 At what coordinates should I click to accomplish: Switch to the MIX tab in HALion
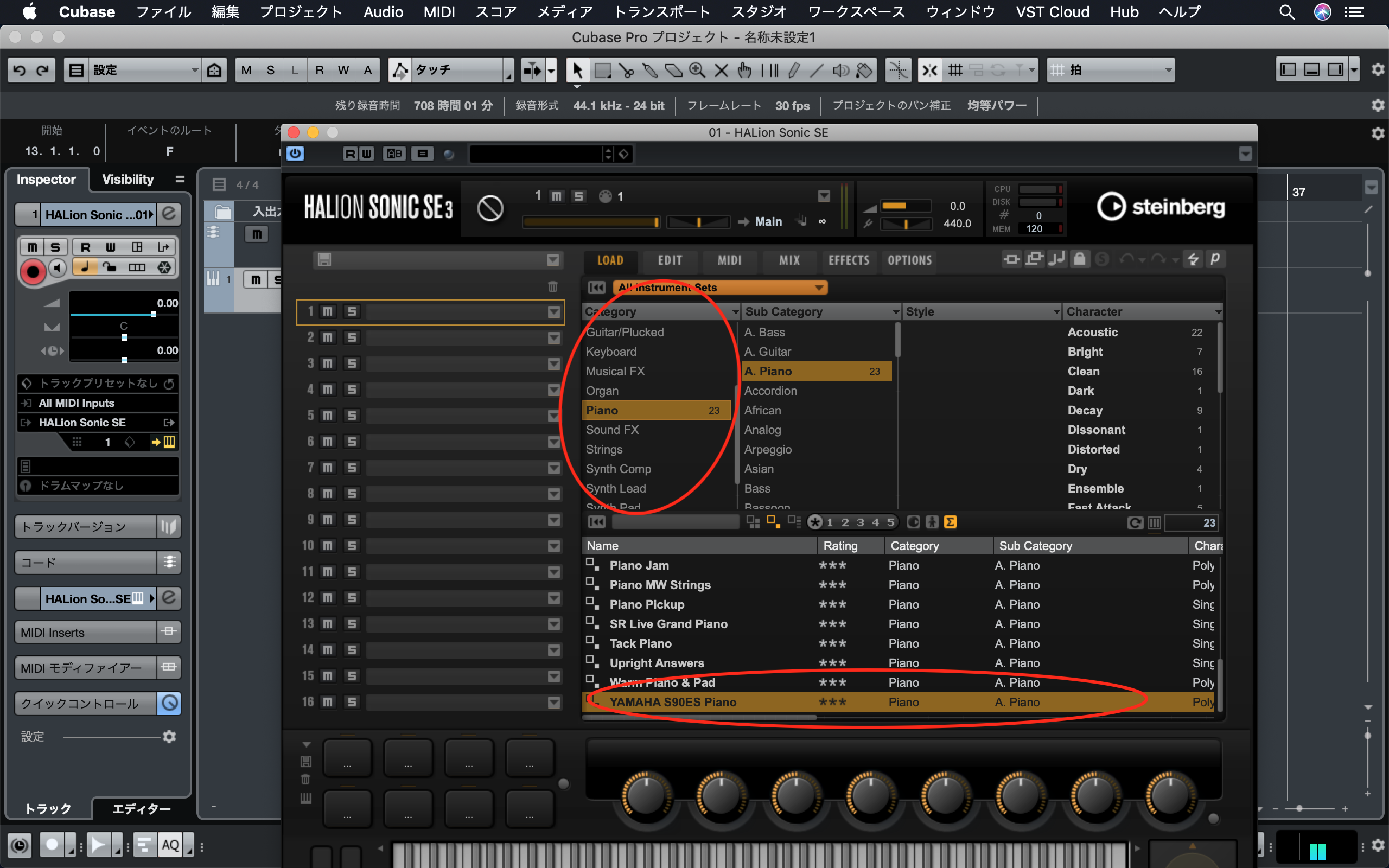click(789, 260)
